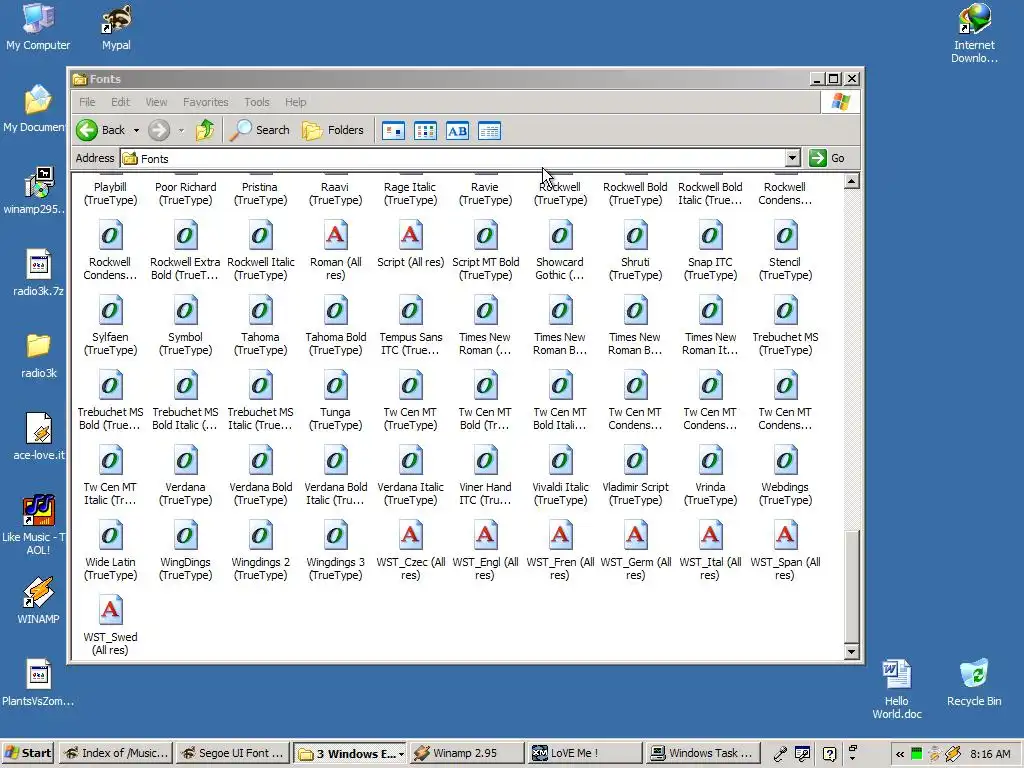The height and width of the screenshot is (768, 1024).
Task: Open the Help menu
Action: [x=295, y=102]
